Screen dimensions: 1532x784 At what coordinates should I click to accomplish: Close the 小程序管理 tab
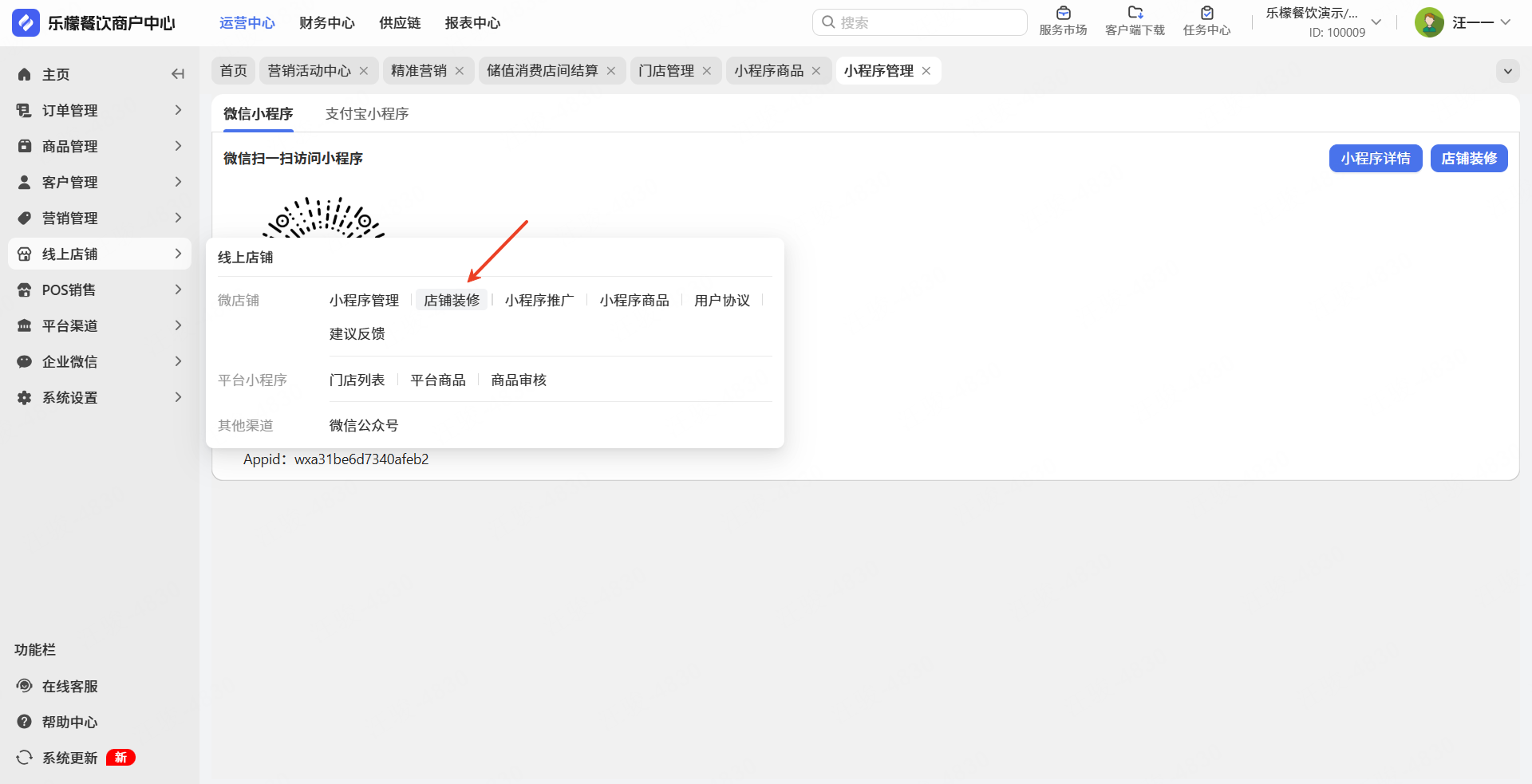pyautogui.click(x=926, y=71)
